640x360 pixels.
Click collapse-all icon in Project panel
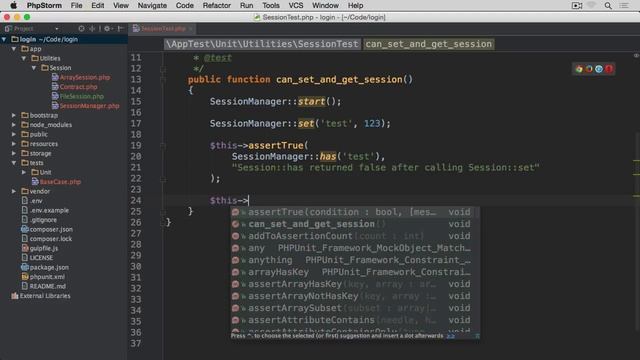[x=92, y=29]
